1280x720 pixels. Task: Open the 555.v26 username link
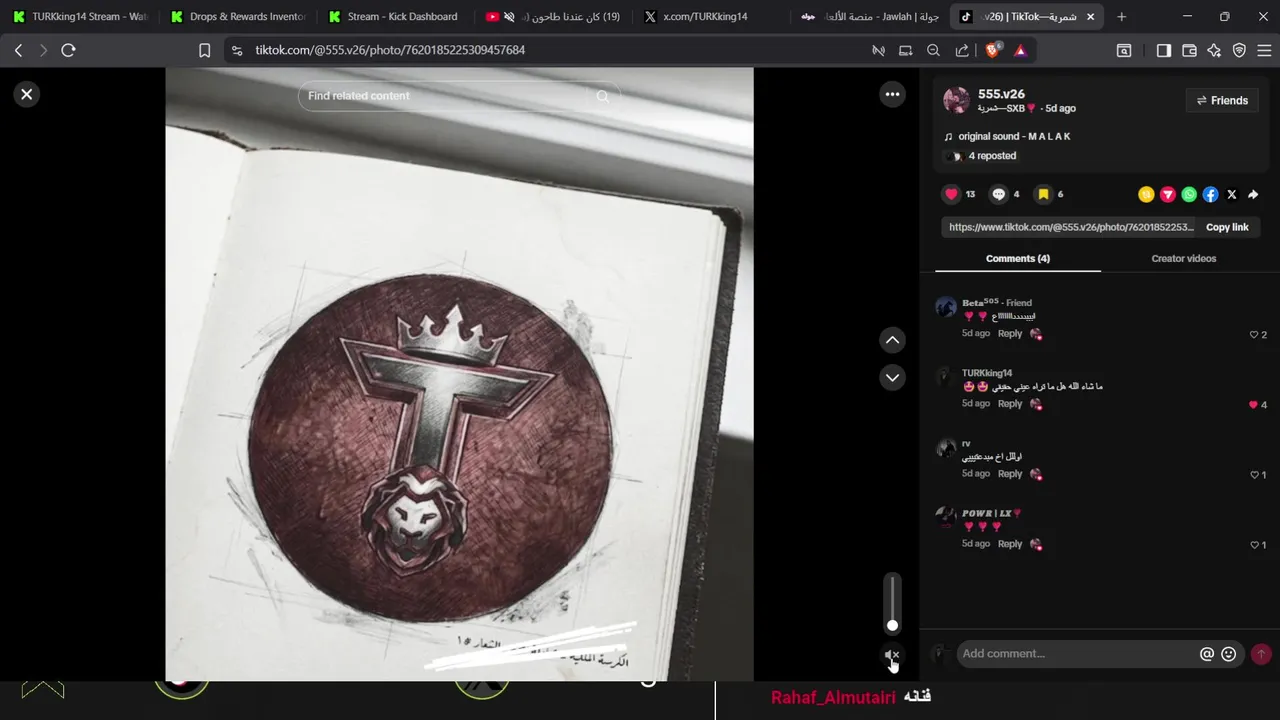pos(1001,94)
